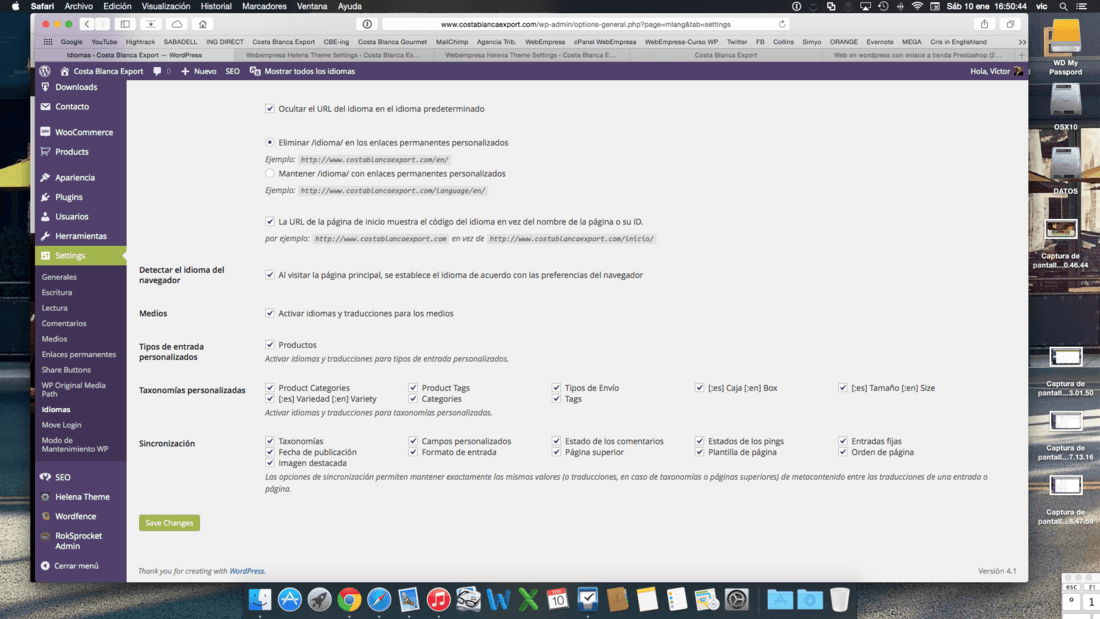Open the Archivo menu in menu bar
Image resolution: width=1100 pixels, height=619 pixels.
[x=79, y=6]
